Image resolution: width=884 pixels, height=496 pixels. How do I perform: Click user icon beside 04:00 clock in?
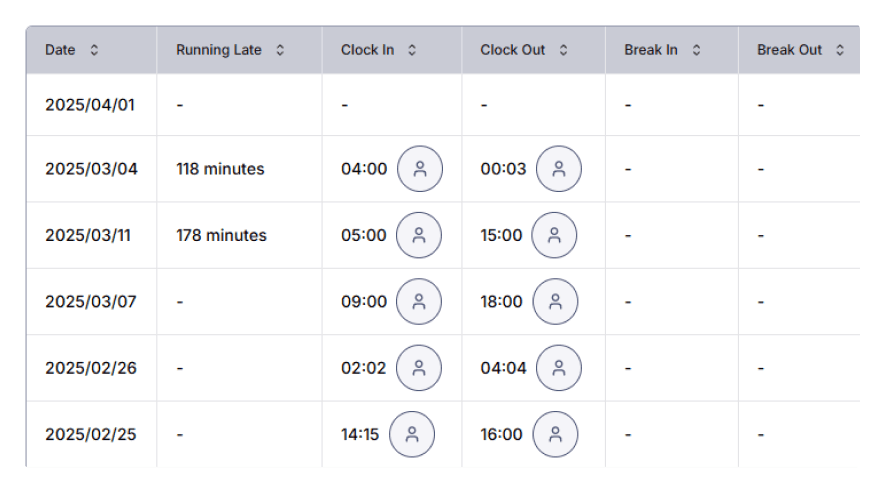pos(420,169)
